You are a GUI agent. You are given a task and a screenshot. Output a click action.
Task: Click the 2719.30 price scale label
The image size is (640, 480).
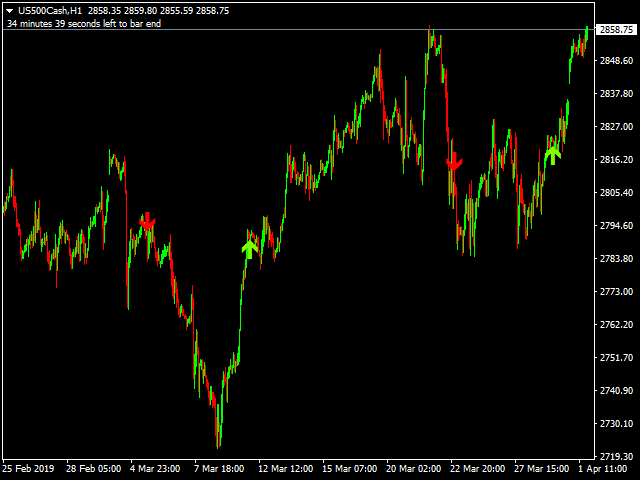[x=616, y=456]
